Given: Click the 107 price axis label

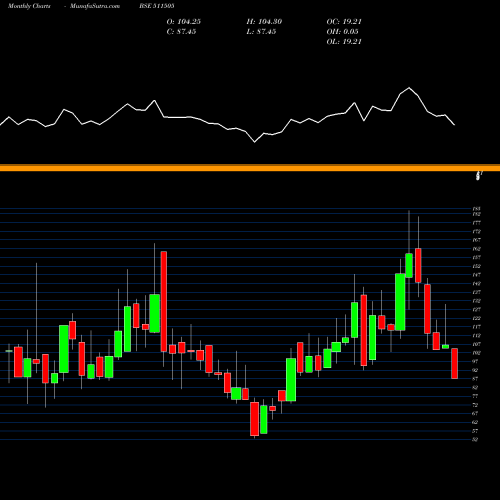Looking at the screenshot, I should (476, 344).
